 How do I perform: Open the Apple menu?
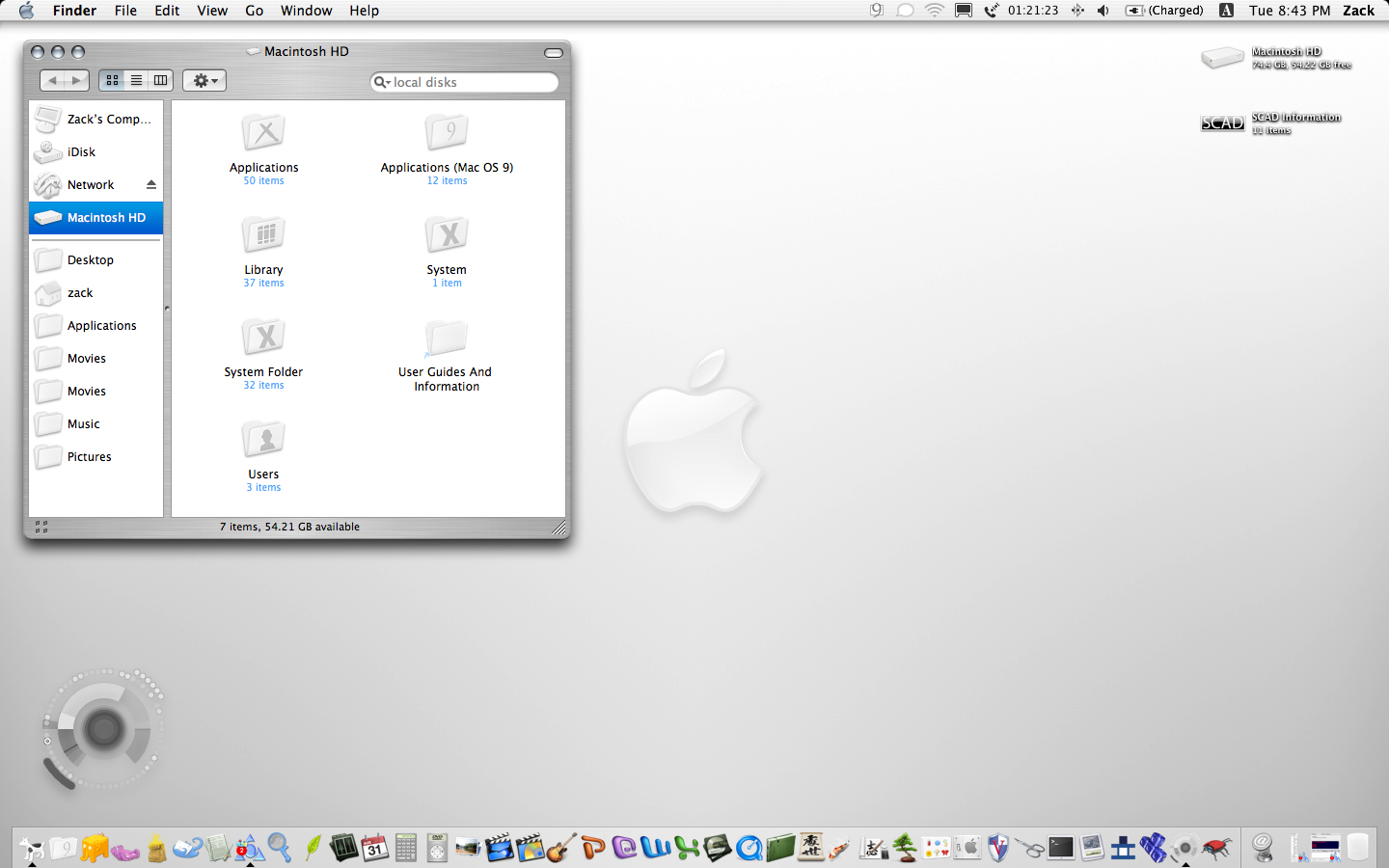coord(26,11)
